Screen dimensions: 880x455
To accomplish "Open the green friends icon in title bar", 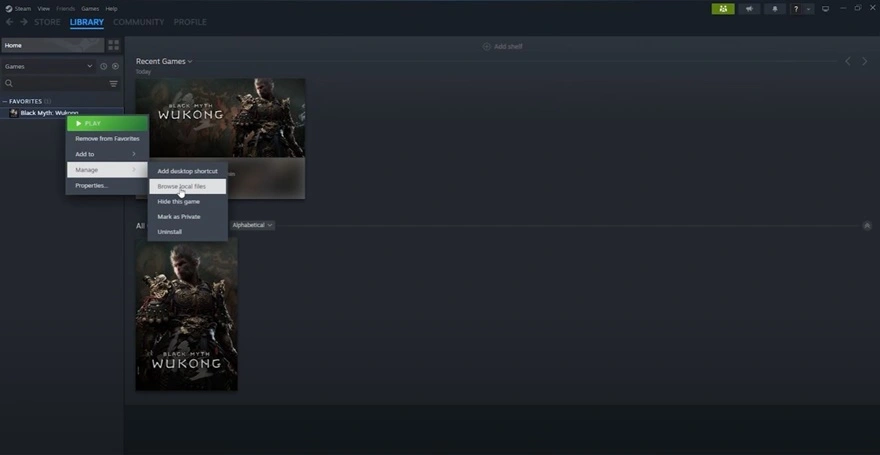I will (722, 9).
